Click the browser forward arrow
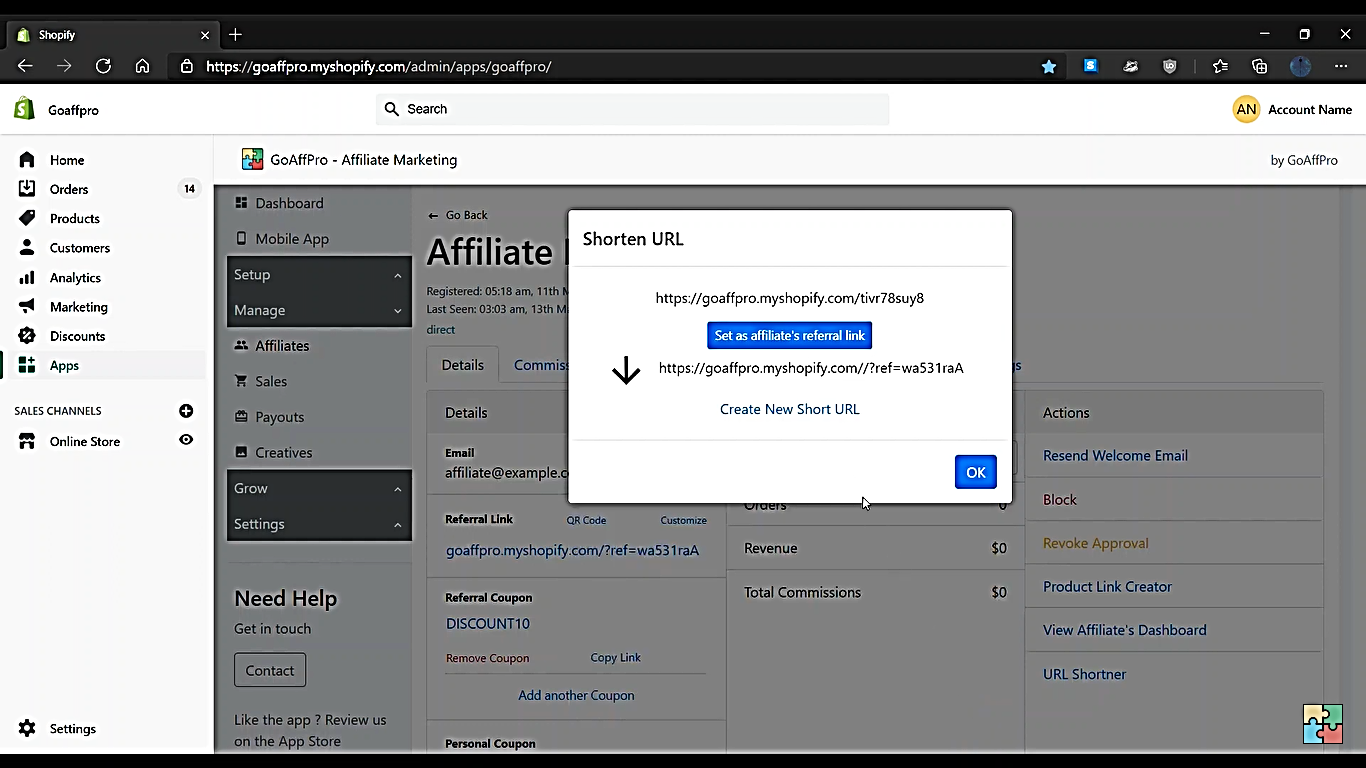The width and height of the screenshot is (1366, 768). point(64,66)
